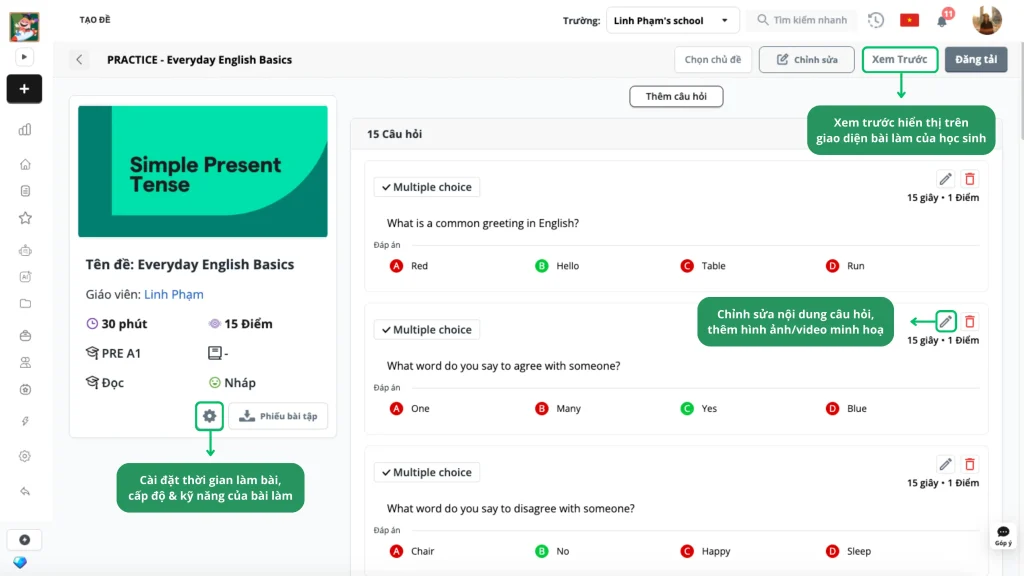
Task: Click the notification bell icon
Action: click(942, 21)
